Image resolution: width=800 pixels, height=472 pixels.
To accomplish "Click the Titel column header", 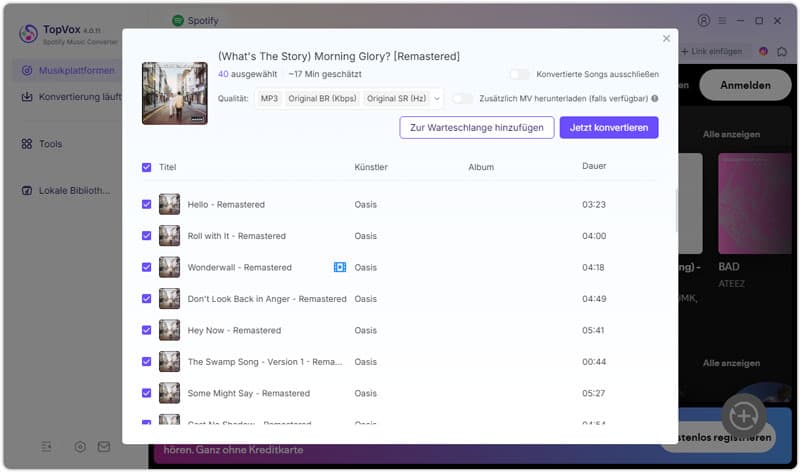I will point(167,167).
